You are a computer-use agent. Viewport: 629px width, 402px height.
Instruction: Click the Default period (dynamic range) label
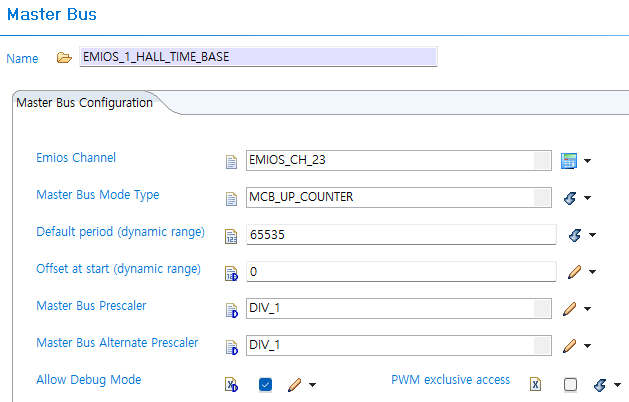pyautogui.click(x=121, y=232)
